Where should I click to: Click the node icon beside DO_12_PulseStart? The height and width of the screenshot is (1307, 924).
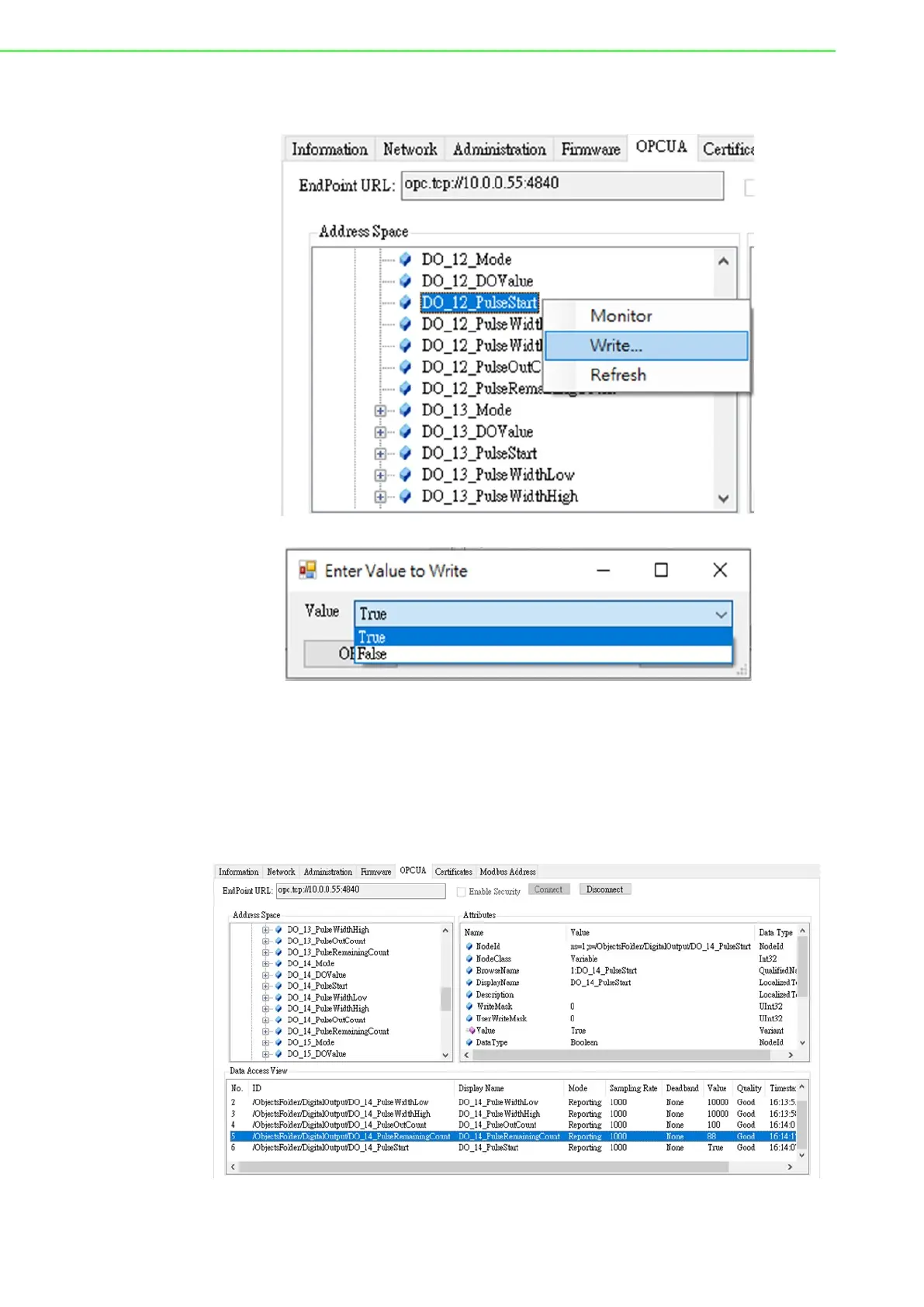click(x=405, y=303)
